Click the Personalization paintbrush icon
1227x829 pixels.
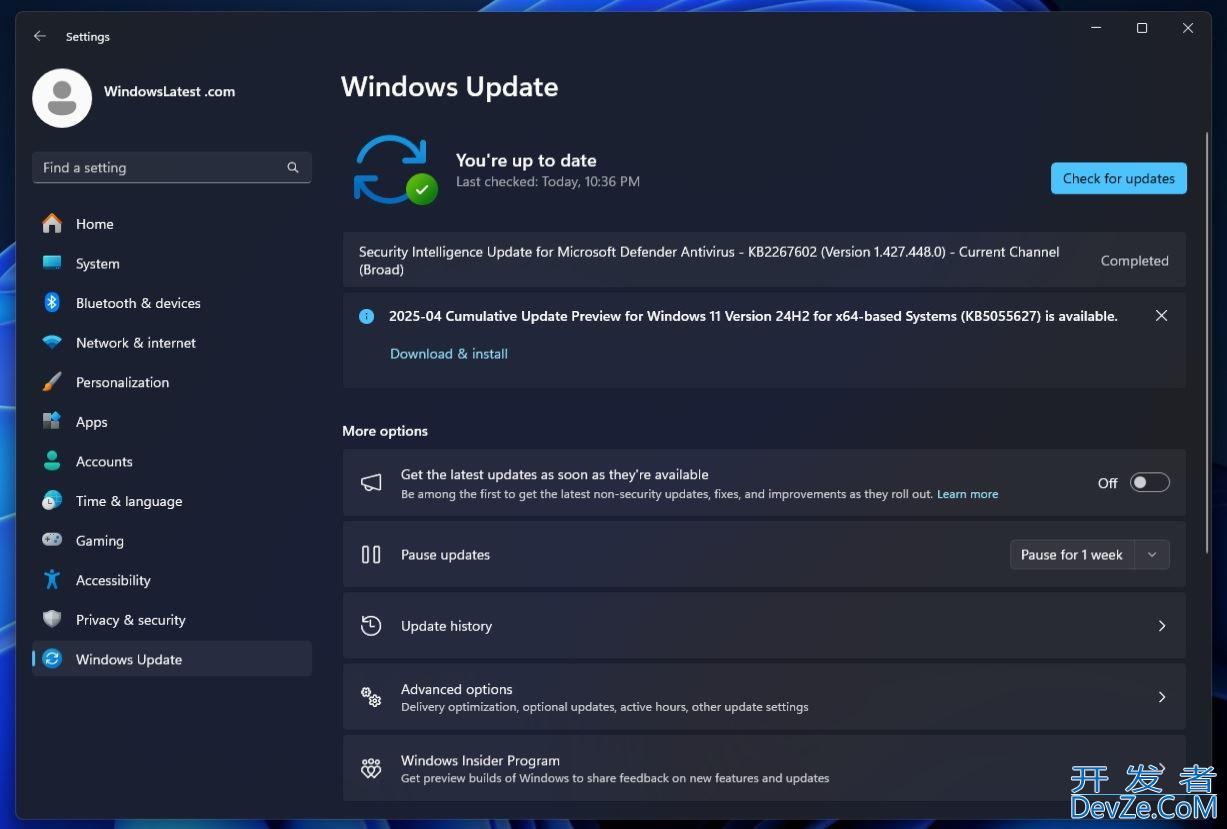click(52, 382)
